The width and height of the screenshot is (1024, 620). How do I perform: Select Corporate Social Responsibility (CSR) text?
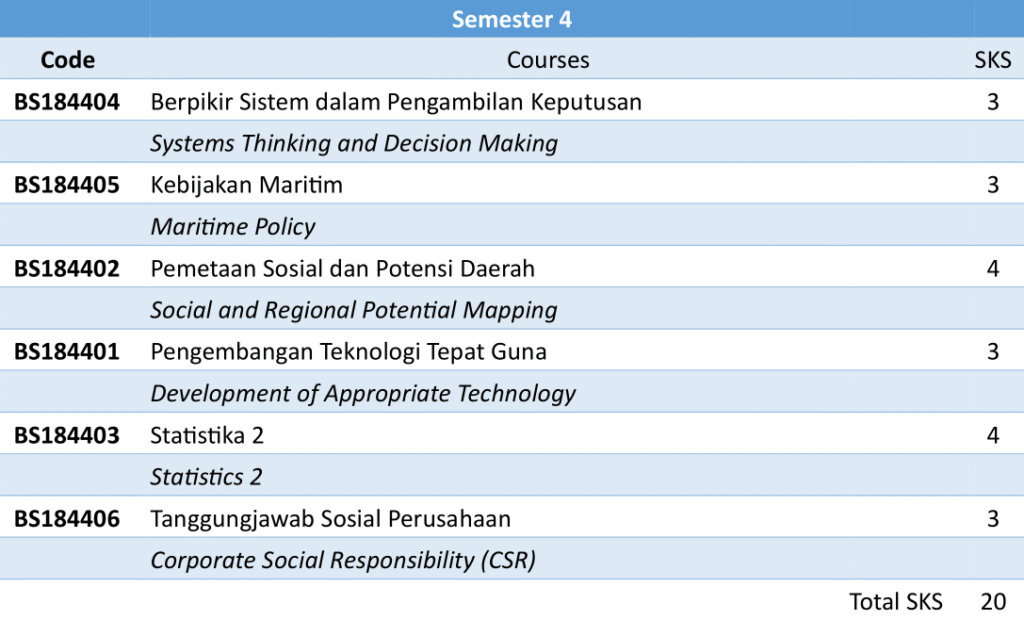tap(343, 561)
